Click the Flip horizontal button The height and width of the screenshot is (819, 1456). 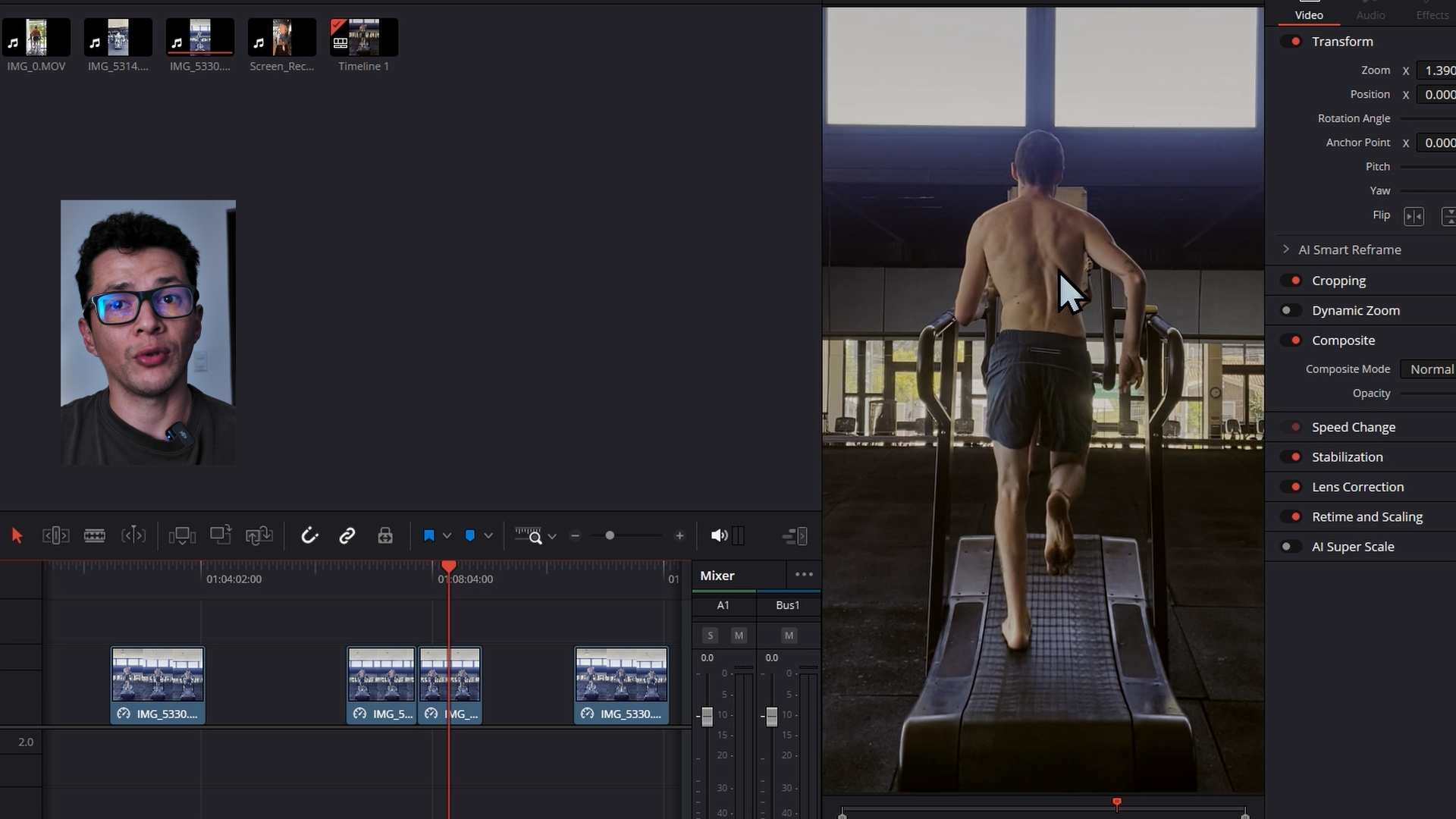1414,216
